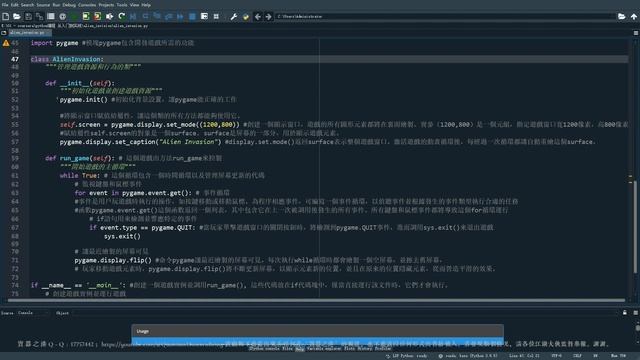Re-run last script icon
The height and width of the screenshot is (360, 640).
(121, 16)
